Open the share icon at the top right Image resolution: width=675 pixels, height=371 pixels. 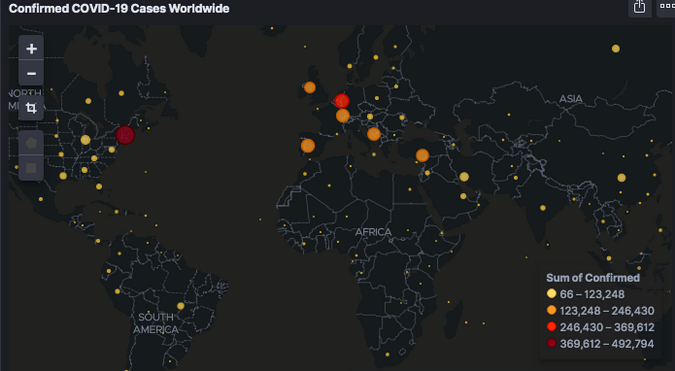(x=639, y=7)
